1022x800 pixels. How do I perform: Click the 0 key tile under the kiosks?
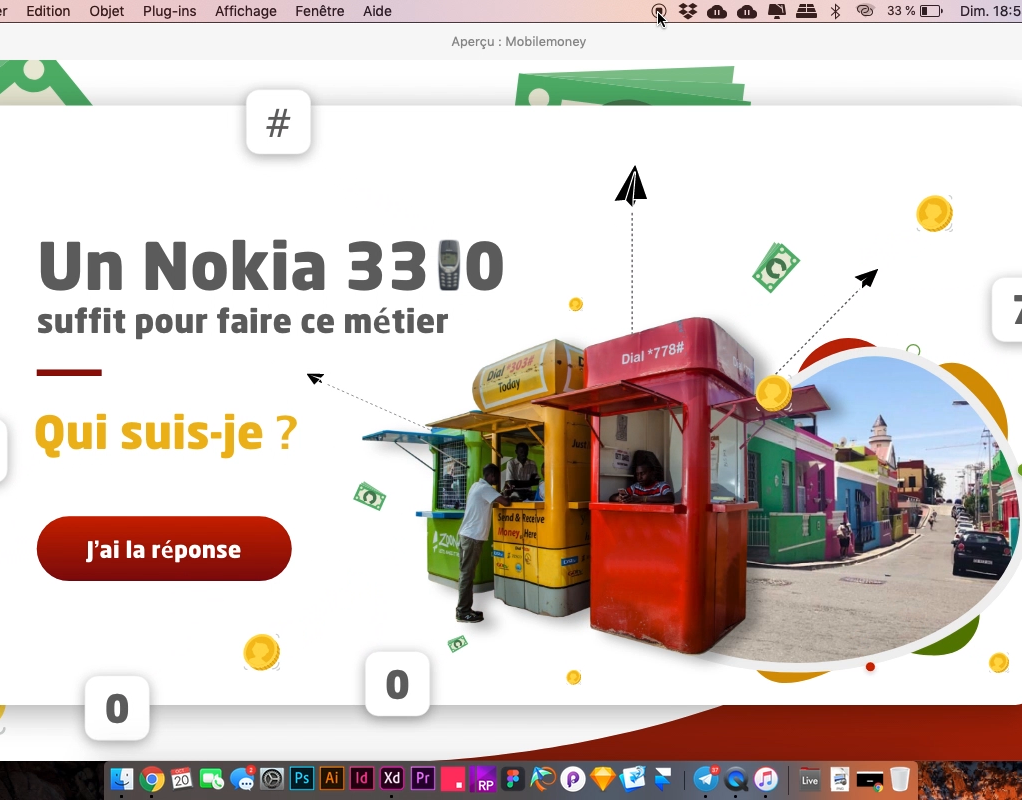(x=397, y=684)
